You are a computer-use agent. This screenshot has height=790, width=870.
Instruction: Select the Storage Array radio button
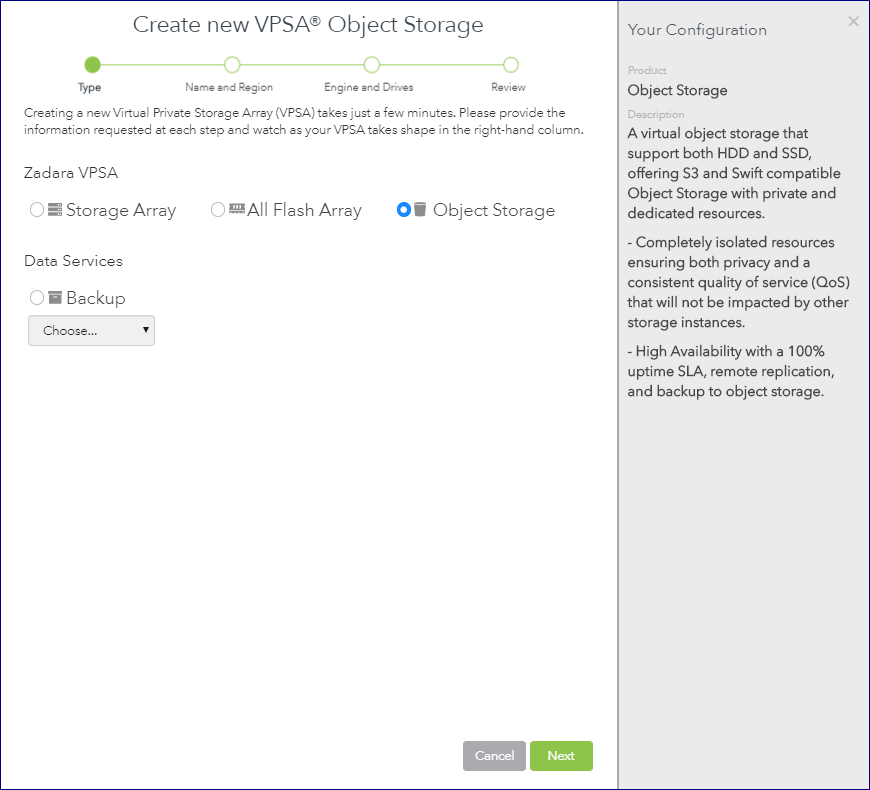pos(37,210)
